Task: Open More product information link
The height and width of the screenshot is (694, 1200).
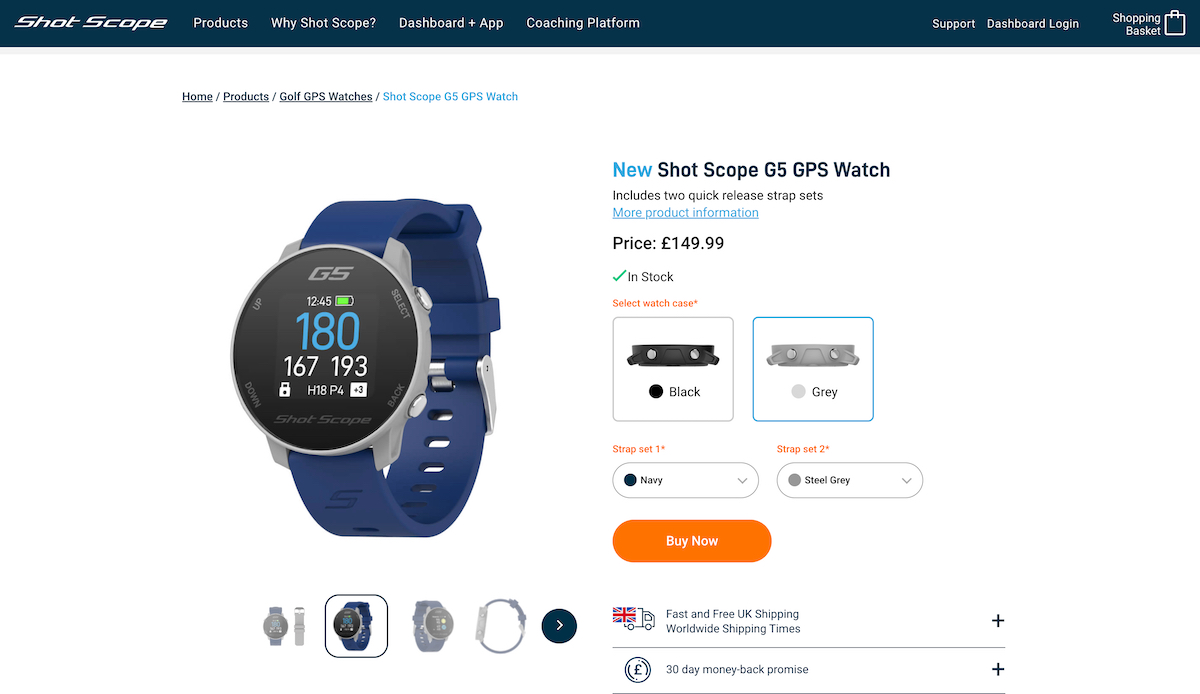Action: [686, 213]
